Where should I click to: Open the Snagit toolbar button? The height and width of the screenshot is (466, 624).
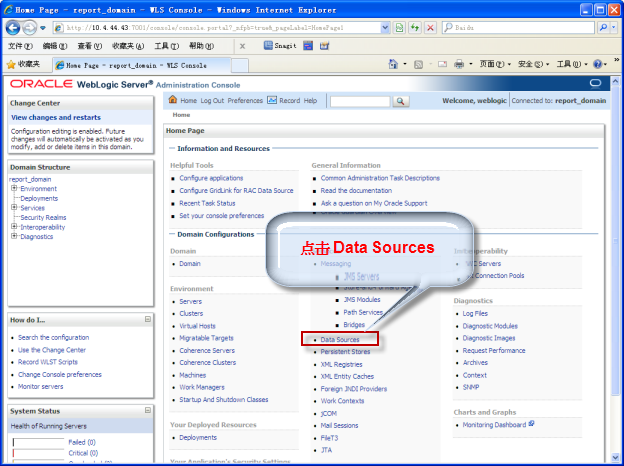point(281,46)
